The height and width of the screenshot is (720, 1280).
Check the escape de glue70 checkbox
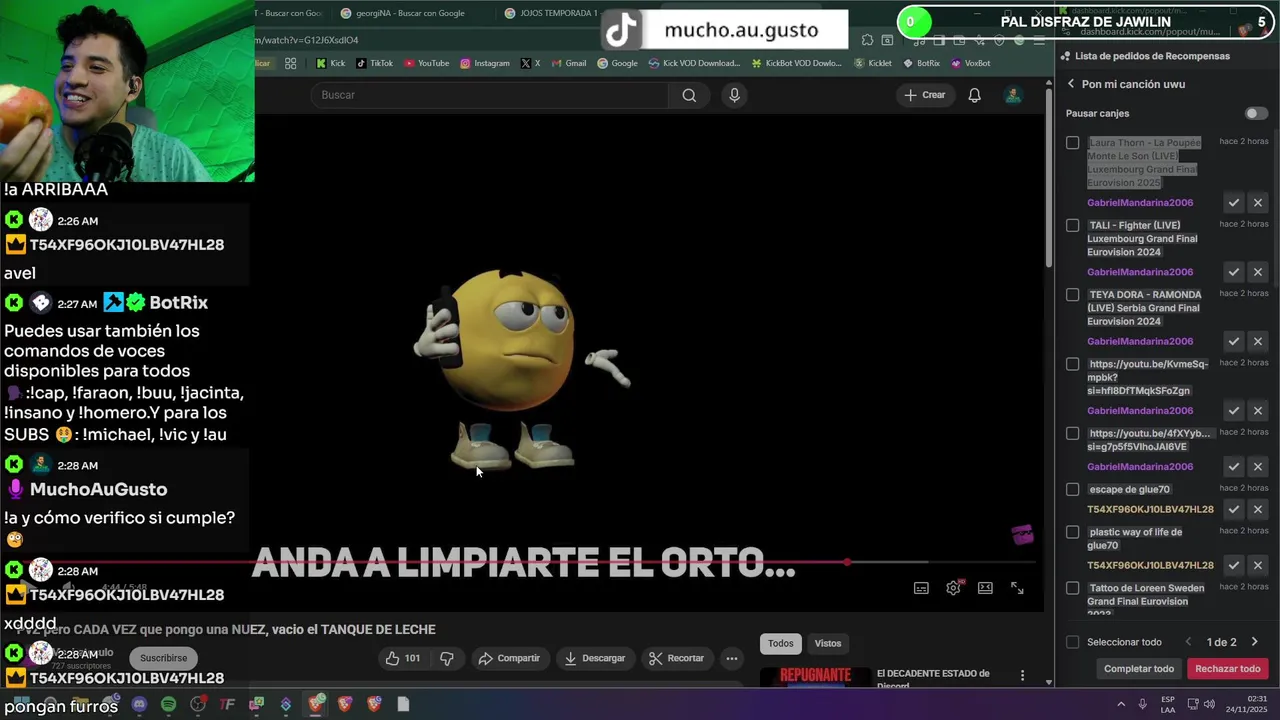1072,489
